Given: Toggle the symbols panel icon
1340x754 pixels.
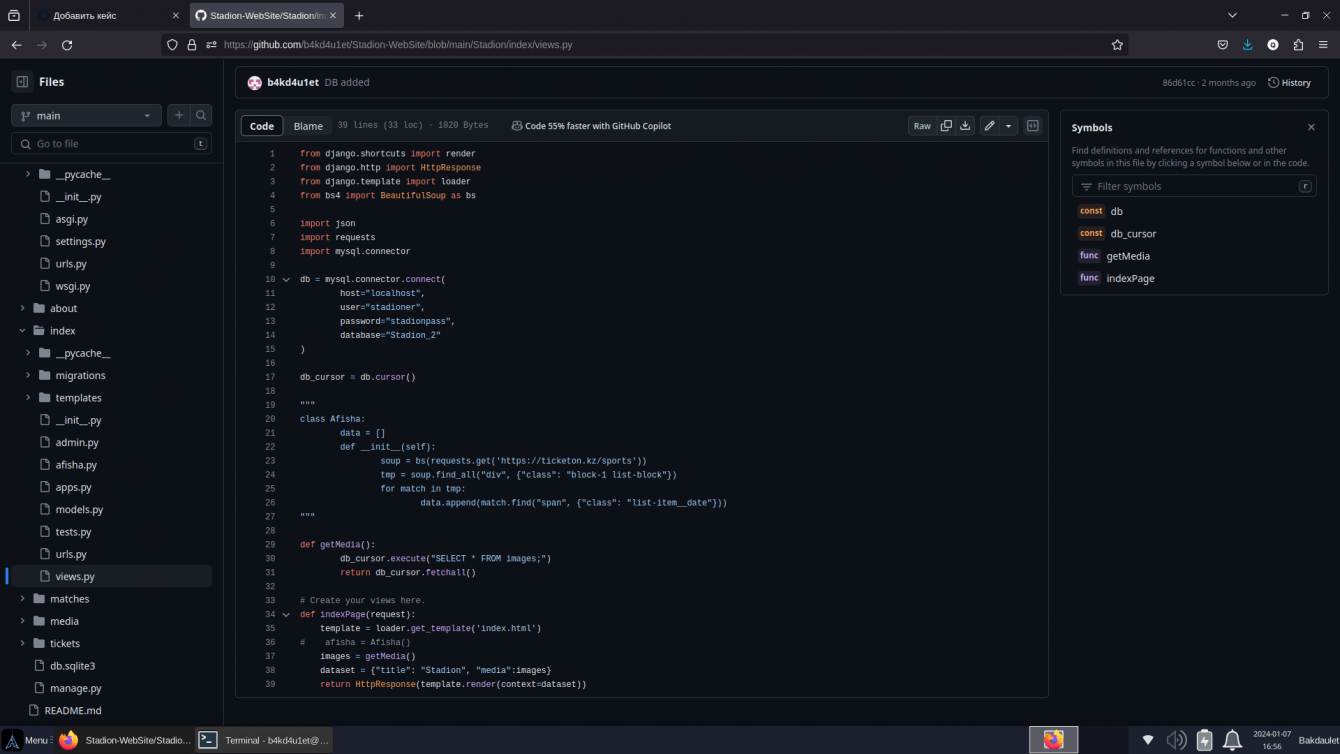Looking at the screenshot, I should click(x=1033, y=126).
